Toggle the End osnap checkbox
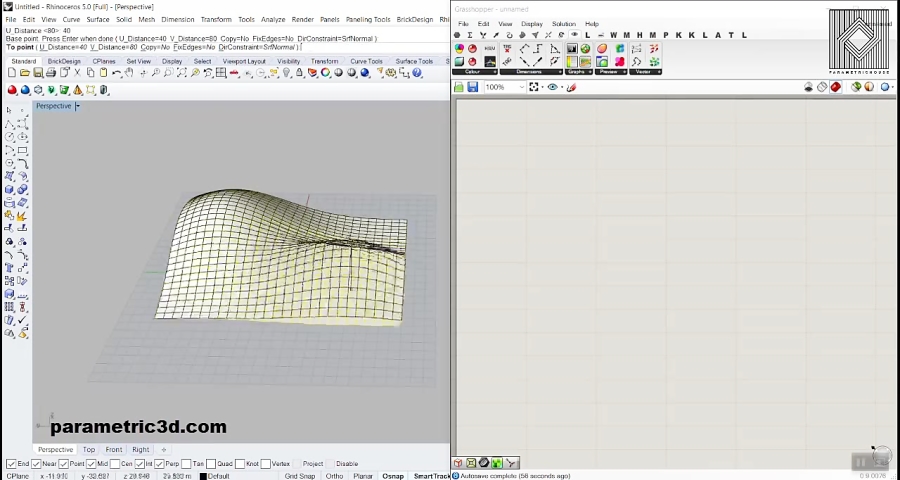The height and width of the screenshot is (480, 900). click(x=11, y=464)
